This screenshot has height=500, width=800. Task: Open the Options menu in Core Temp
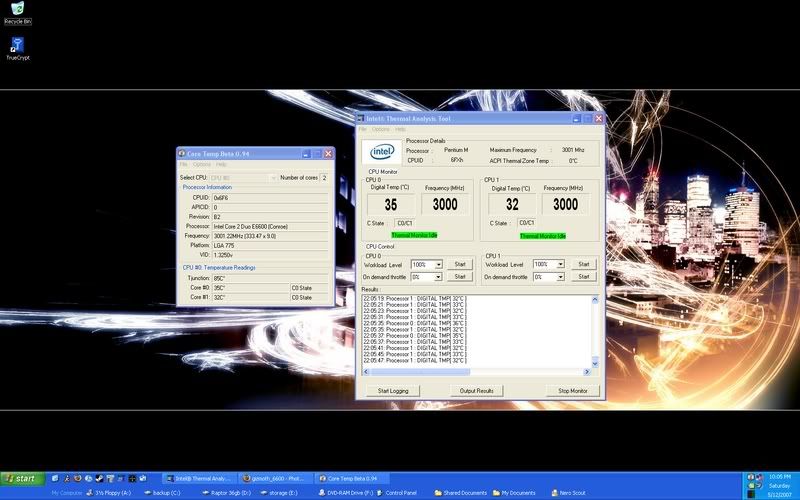click(202, 164)
